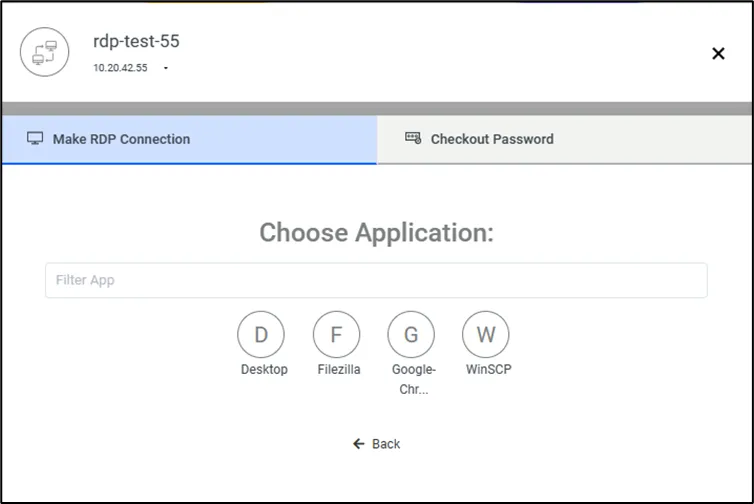Click the 10.20.42.55 IP address text
This screenshot has height=504, width=754.
120,68
